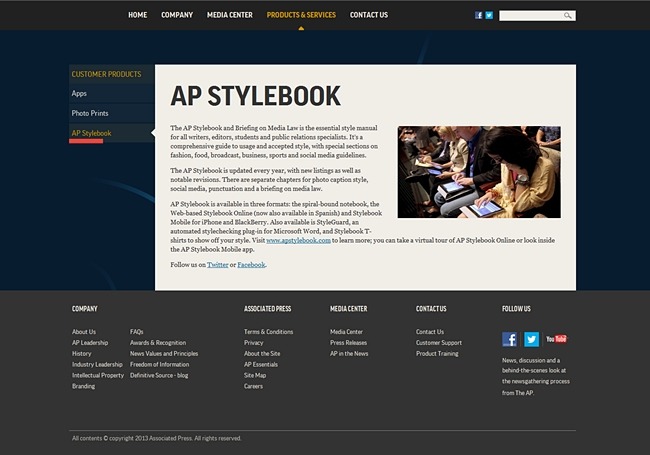Image resolution: width=650 pixels, height=455 pixels.
Task: Open FAQs footer link
Action: pos(137,332)
